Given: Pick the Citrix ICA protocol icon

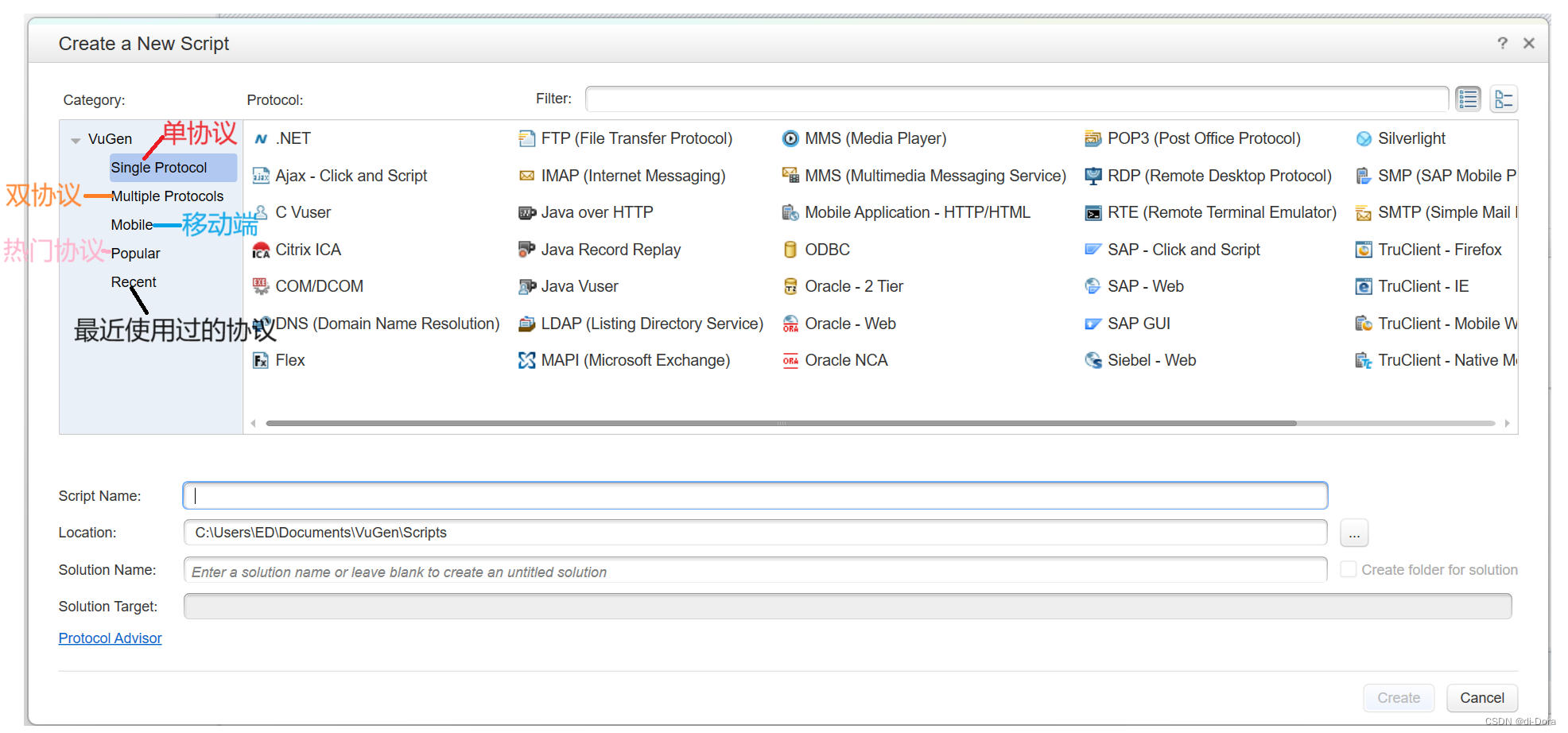Looking at the screenshot, I should coord(261,250).
